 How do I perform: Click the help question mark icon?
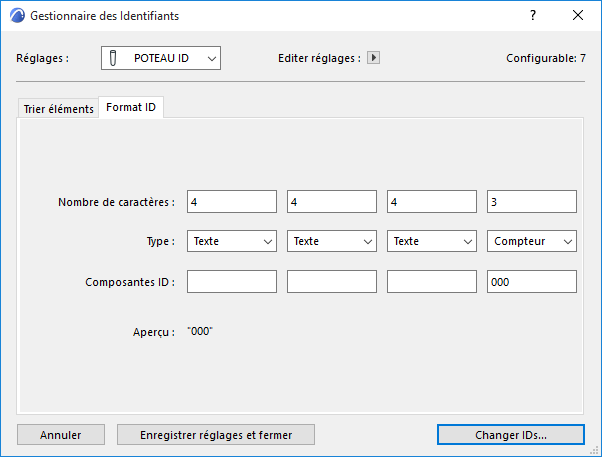(x=532, y=16)
